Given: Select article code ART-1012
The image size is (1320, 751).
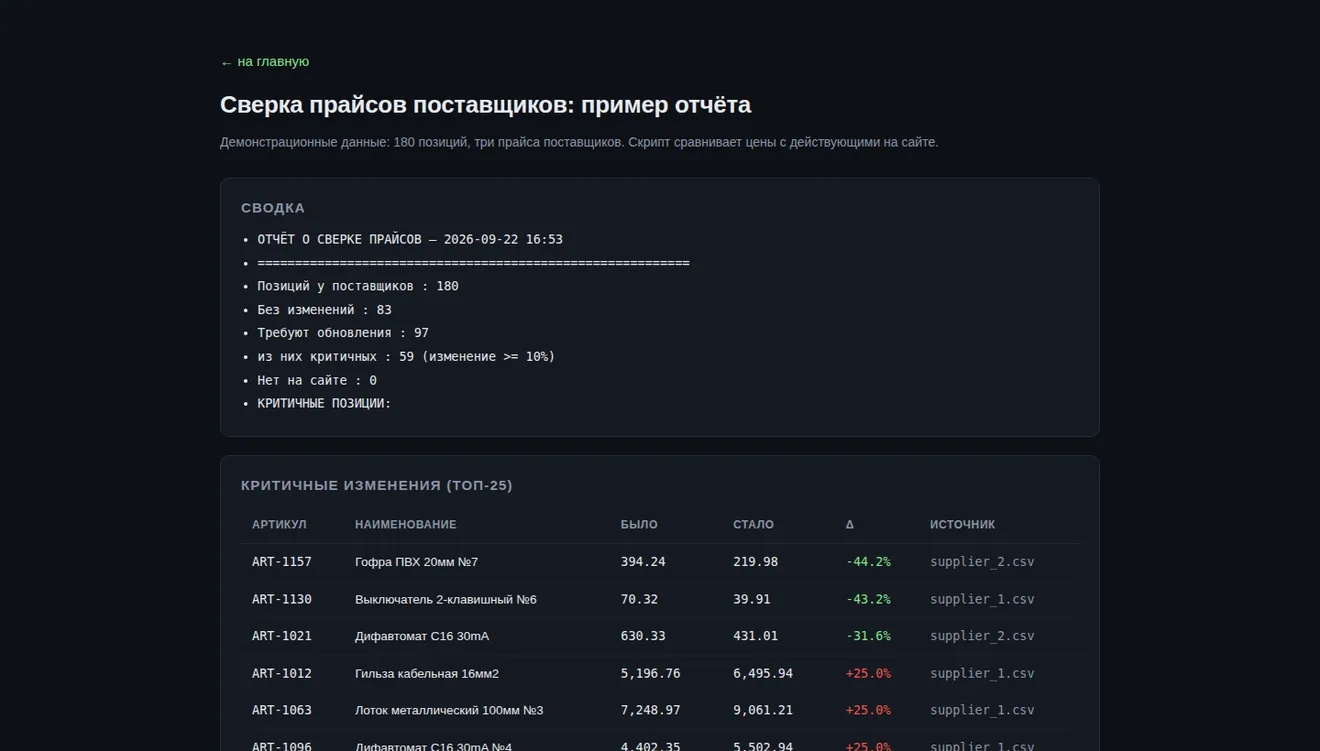Looking at the screenshot, I should tap(282, 673).
